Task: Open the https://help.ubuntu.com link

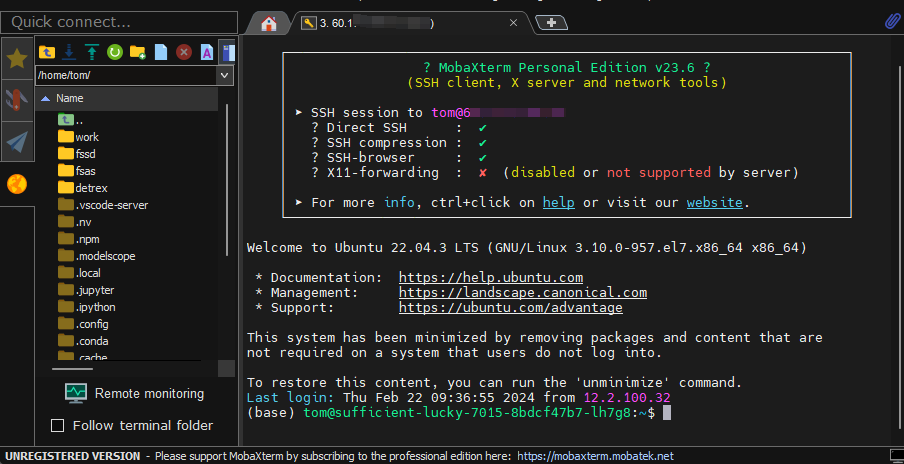Action: [491, 277]
